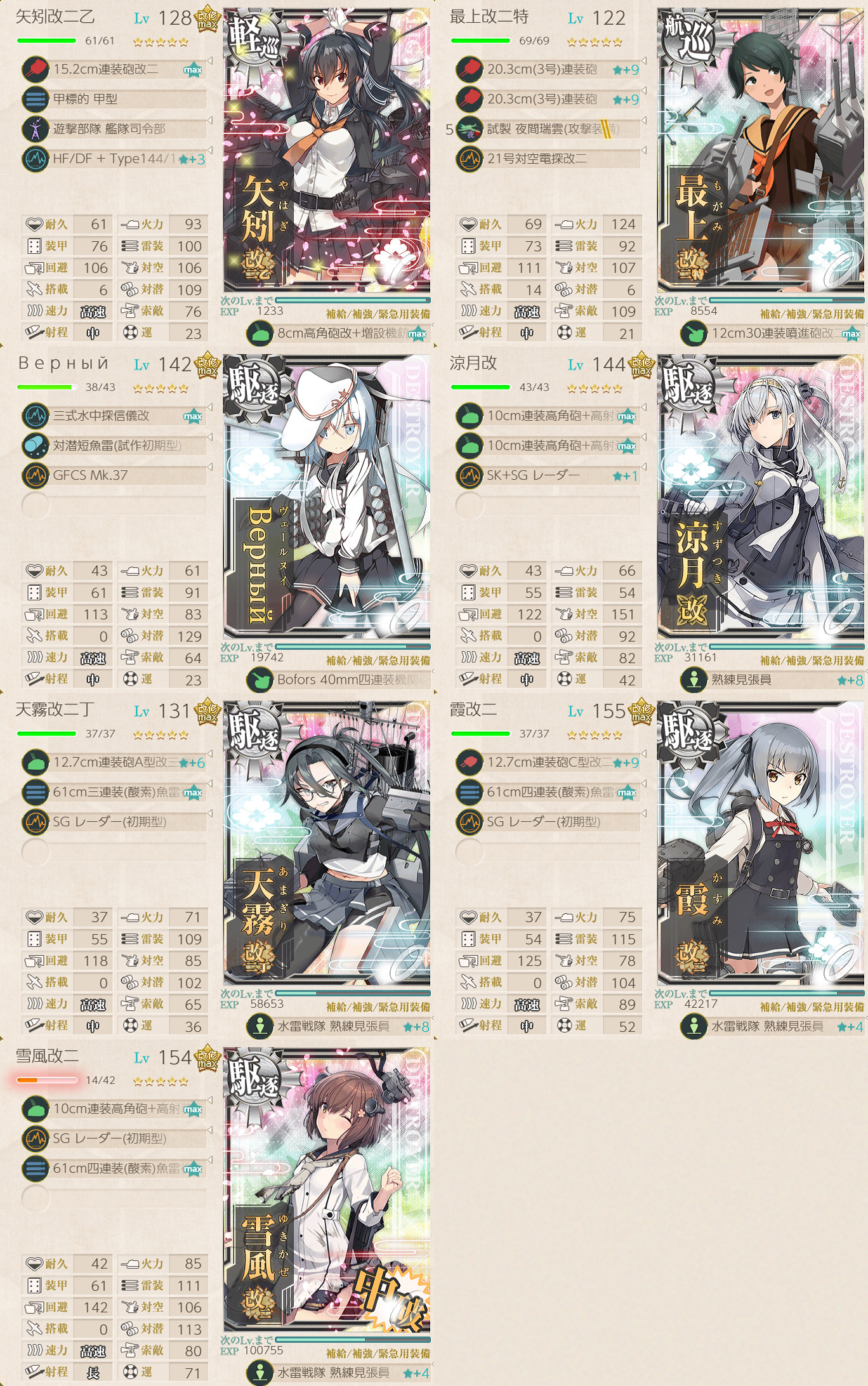The image size is (868, 1386).
Task: Click the 甲標的 甲型 torpedo icon
Action: tap(36, 99)
